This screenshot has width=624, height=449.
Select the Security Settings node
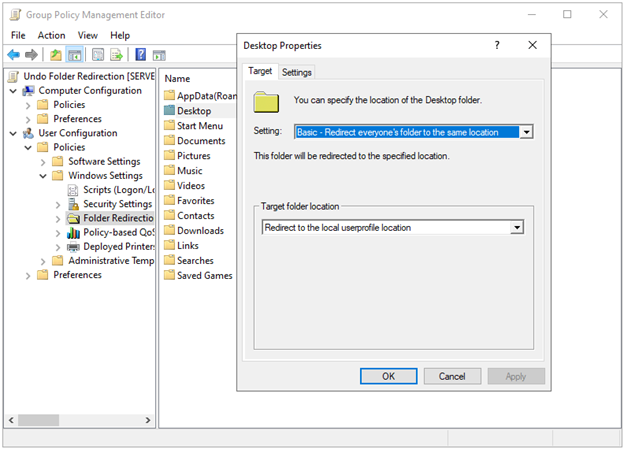tap(116, 204)
